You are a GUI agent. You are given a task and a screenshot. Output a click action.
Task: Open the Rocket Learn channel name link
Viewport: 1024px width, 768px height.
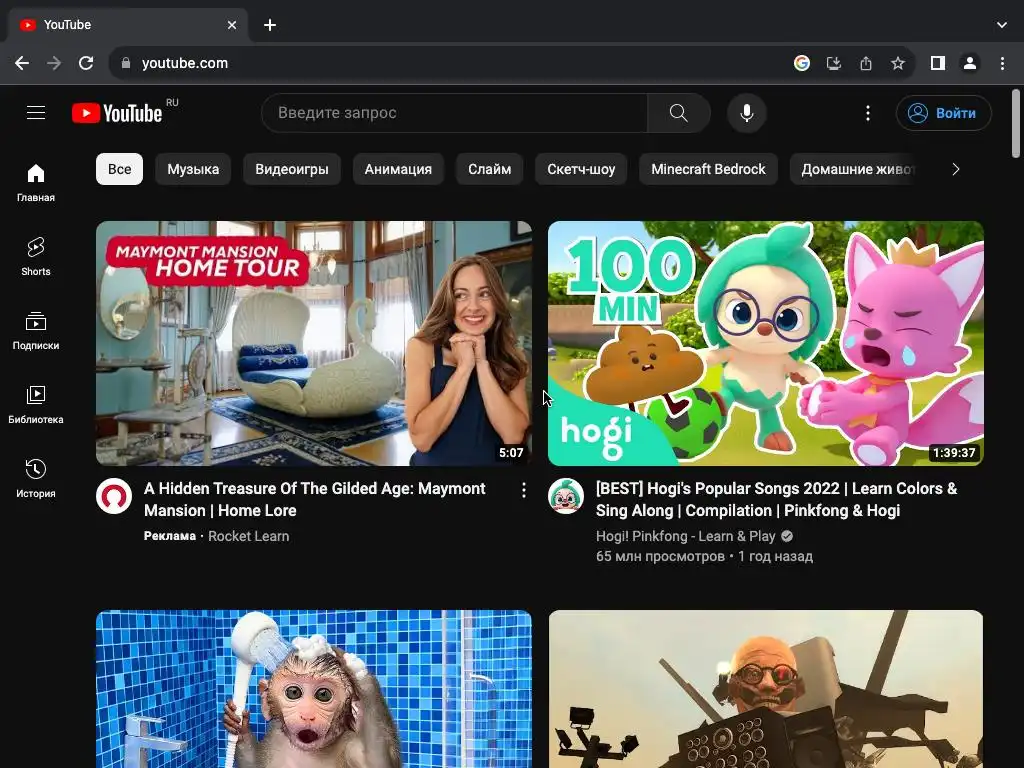click(248, 536)
